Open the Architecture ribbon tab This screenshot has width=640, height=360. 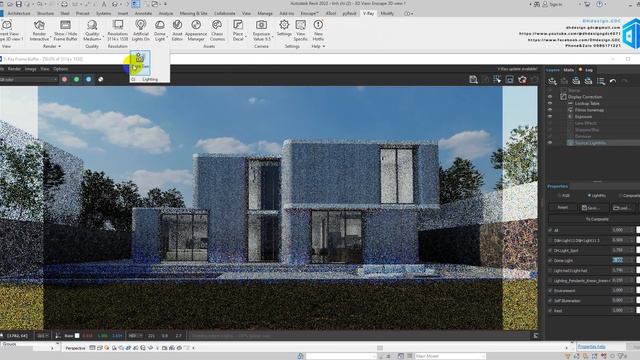click(x=19, y=13)
